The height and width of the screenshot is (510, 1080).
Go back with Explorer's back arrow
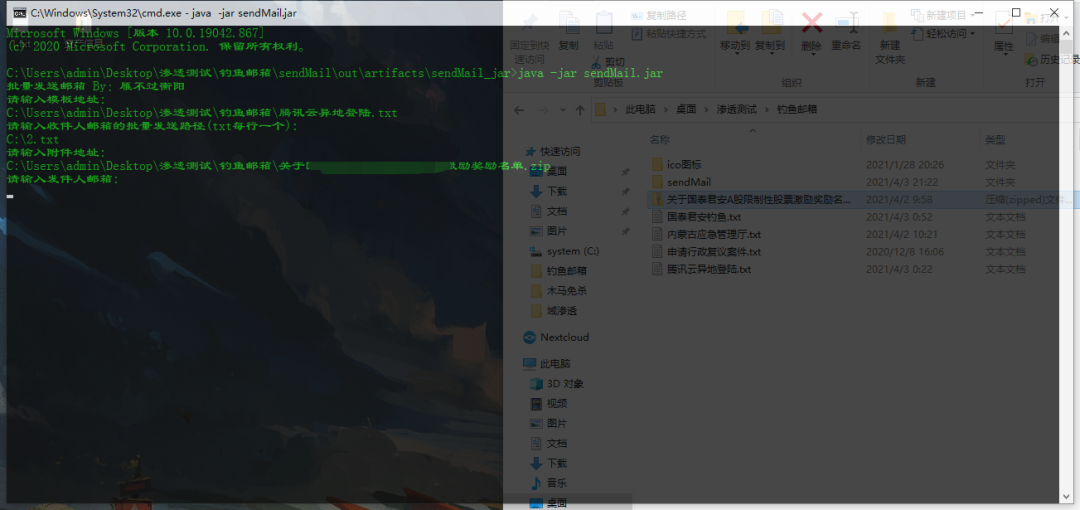(x=519, y=110)
